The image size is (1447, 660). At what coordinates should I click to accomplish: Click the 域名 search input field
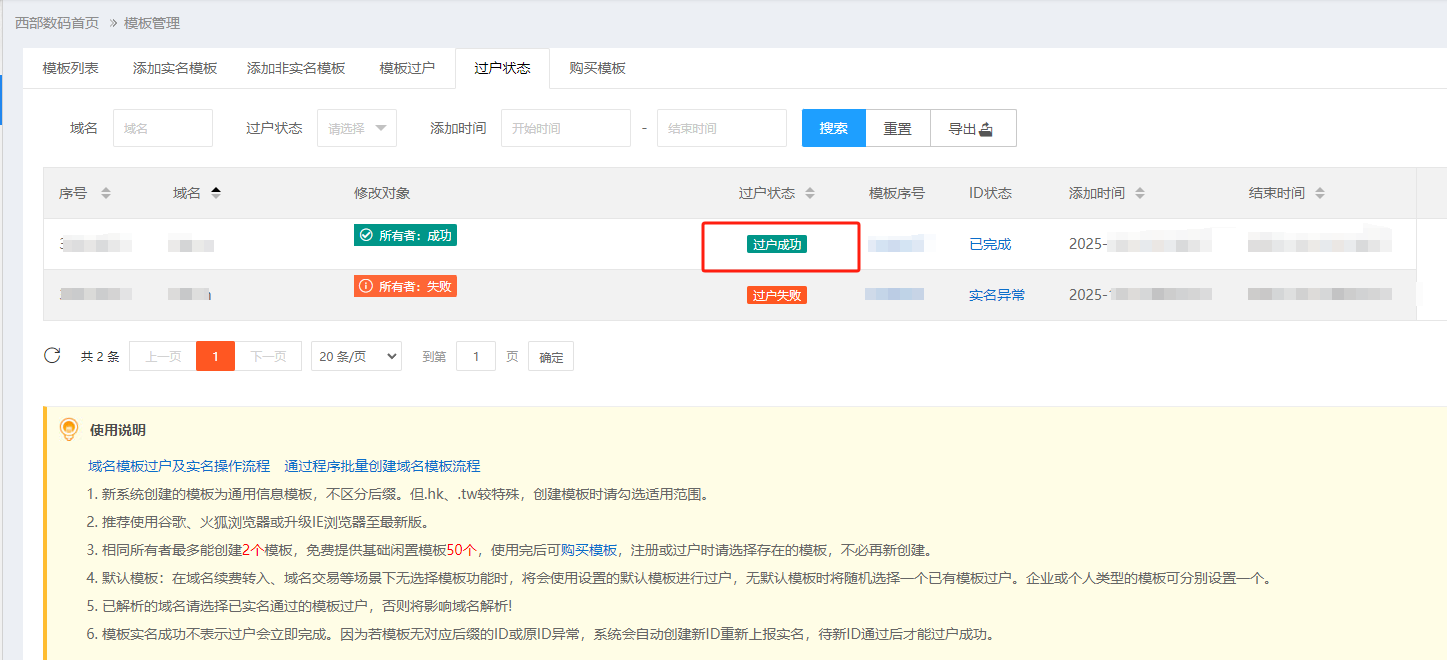(x=163, y=128)
